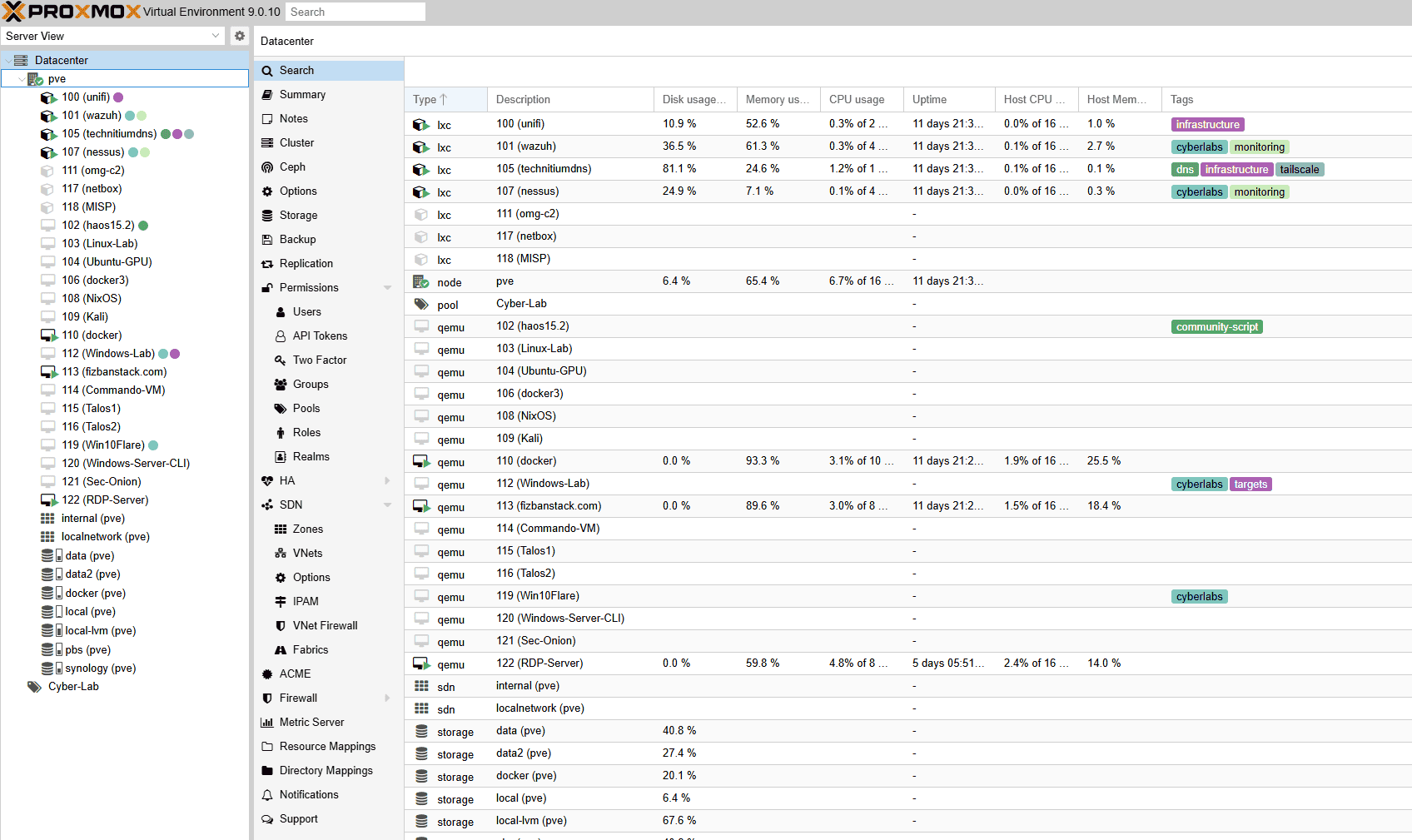This screenshot has height=840, width=1412.
Task: Click the Notifications bell icon
Action: [x=267, y=795]
